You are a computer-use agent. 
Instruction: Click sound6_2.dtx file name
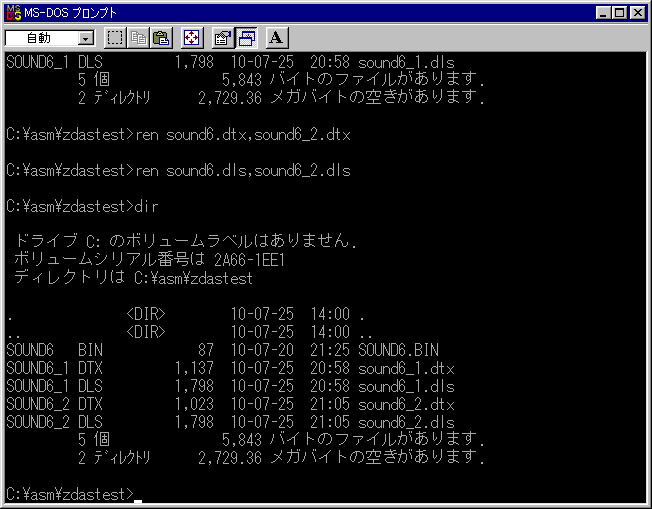point(406,404)
